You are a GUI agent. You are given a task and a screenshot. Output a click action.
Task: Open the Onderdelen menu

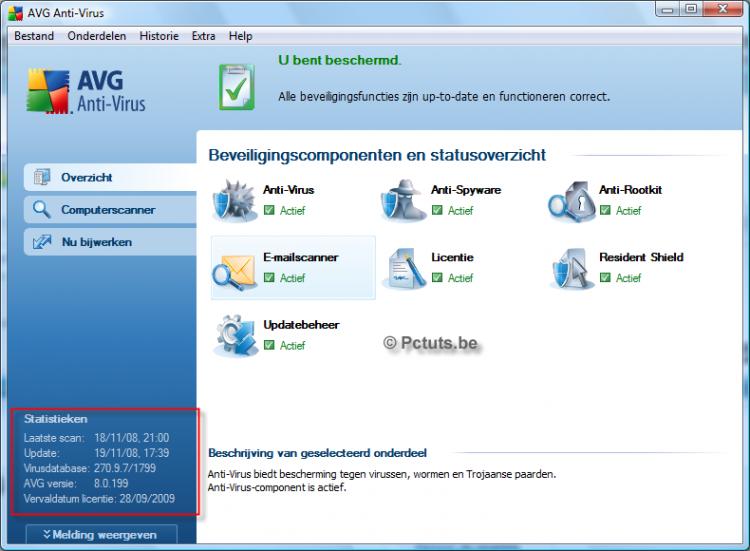coord(97,36)
